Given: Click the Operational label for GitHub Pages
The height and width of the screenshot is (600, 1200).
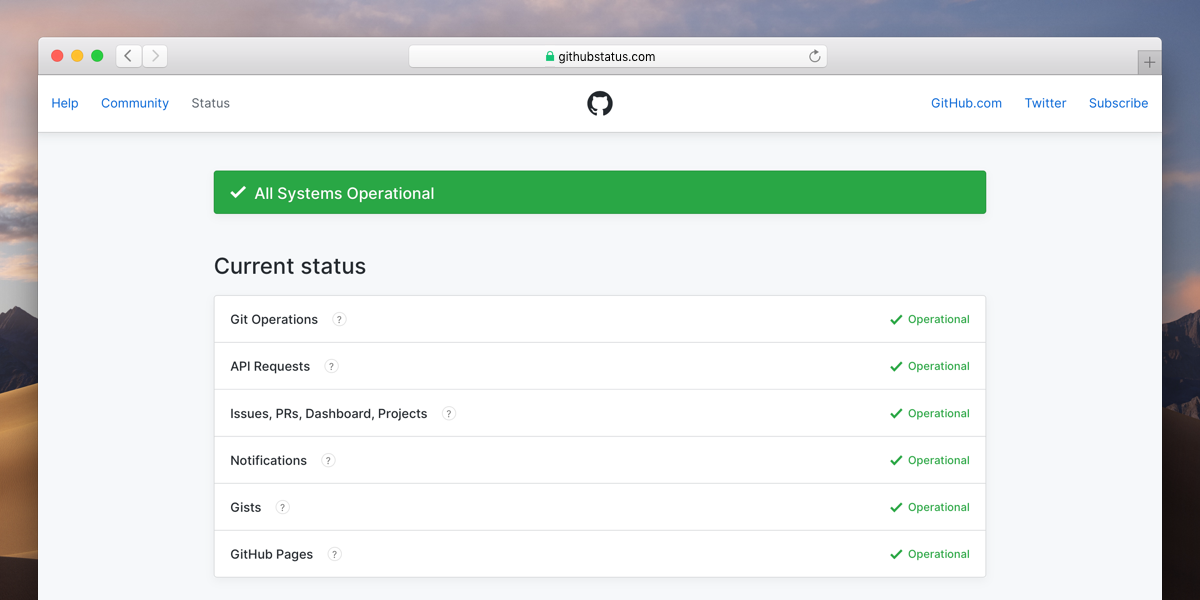Looking at the screenshot, I should [938, 554].
